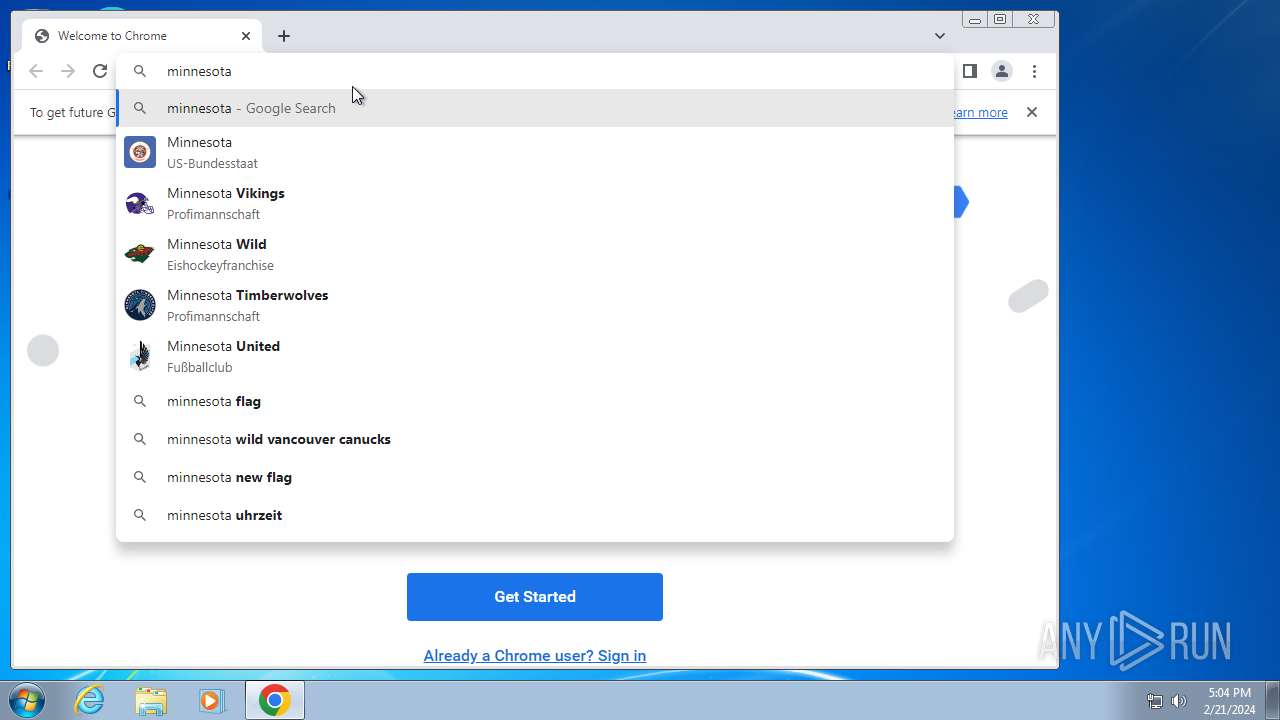Click search icon beside minnesota uhrzeit
Screen dimensions: 1280x720
coord(140,515)
